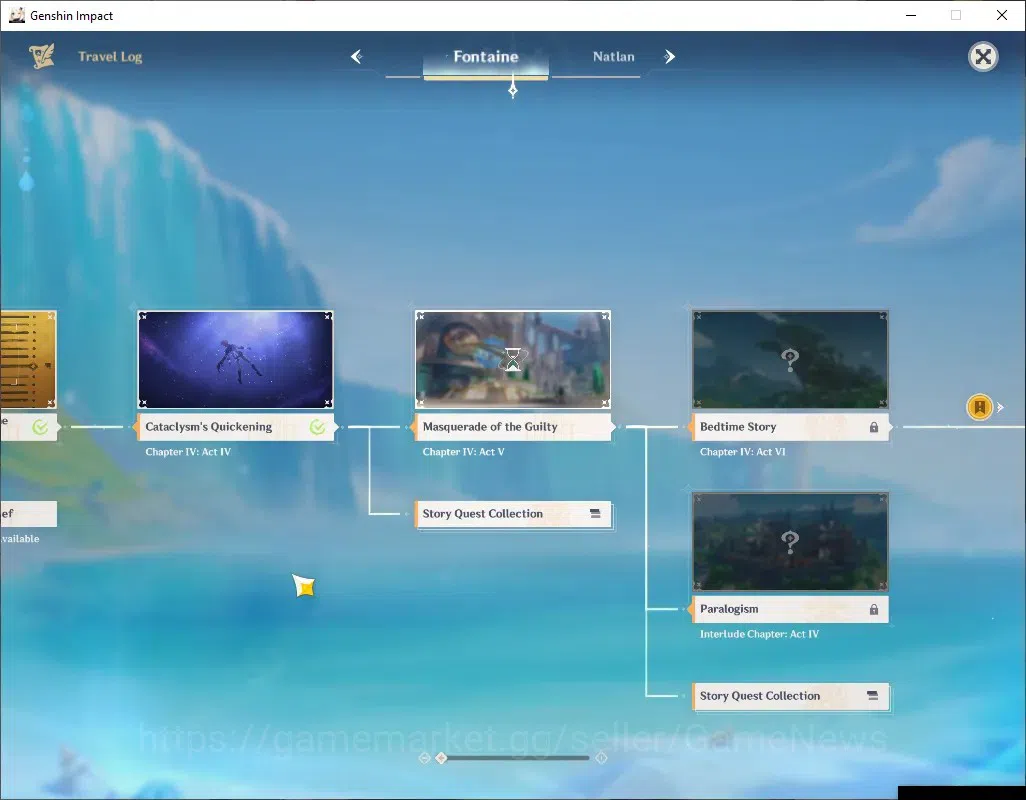Viewport: 1026px width, 800px height.
Task: Click the "Interlude Chapter: Act IV" label
Action: click(x=759, y=634)
